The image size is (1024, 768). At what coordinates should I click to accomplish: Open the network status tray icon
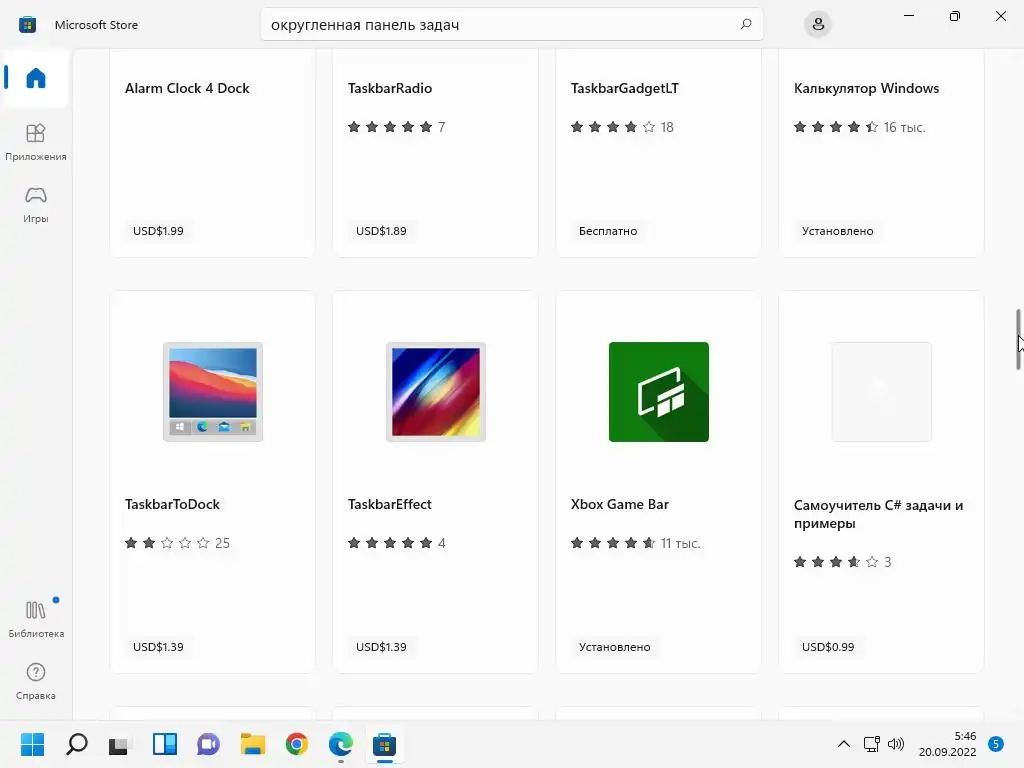(871, 744)
